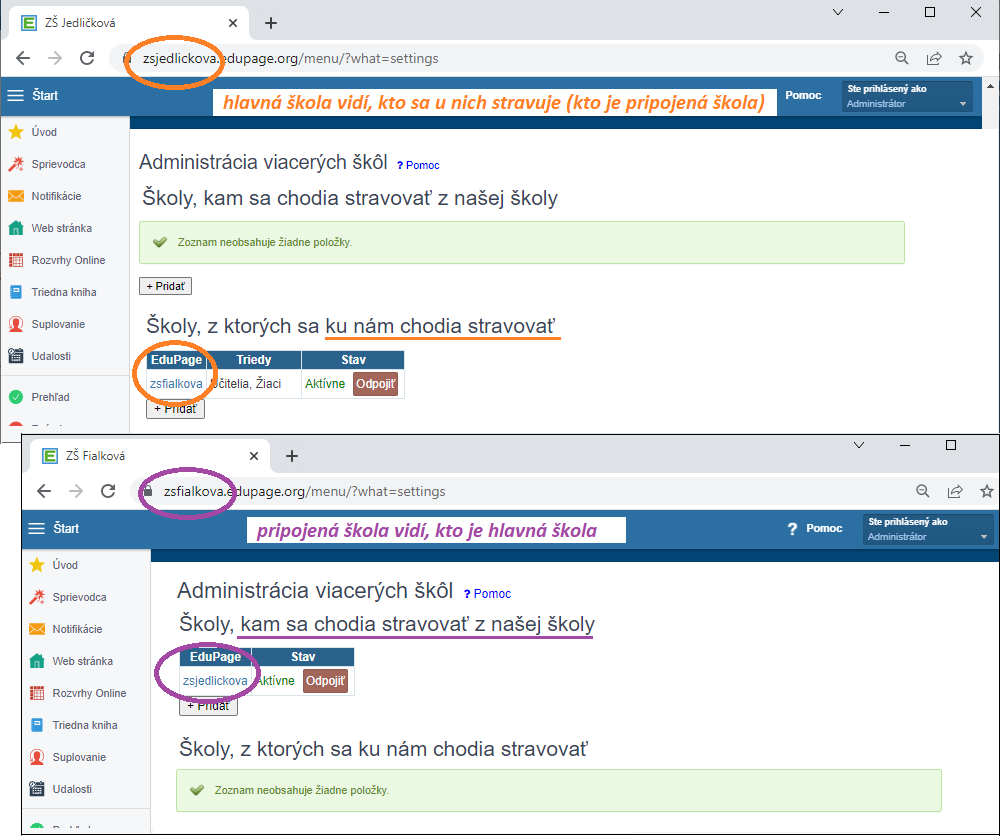Click Úvod star icon in ZŠ Fialková window
The height and width of the screenshot is (836, 1000).
(37, 565)
